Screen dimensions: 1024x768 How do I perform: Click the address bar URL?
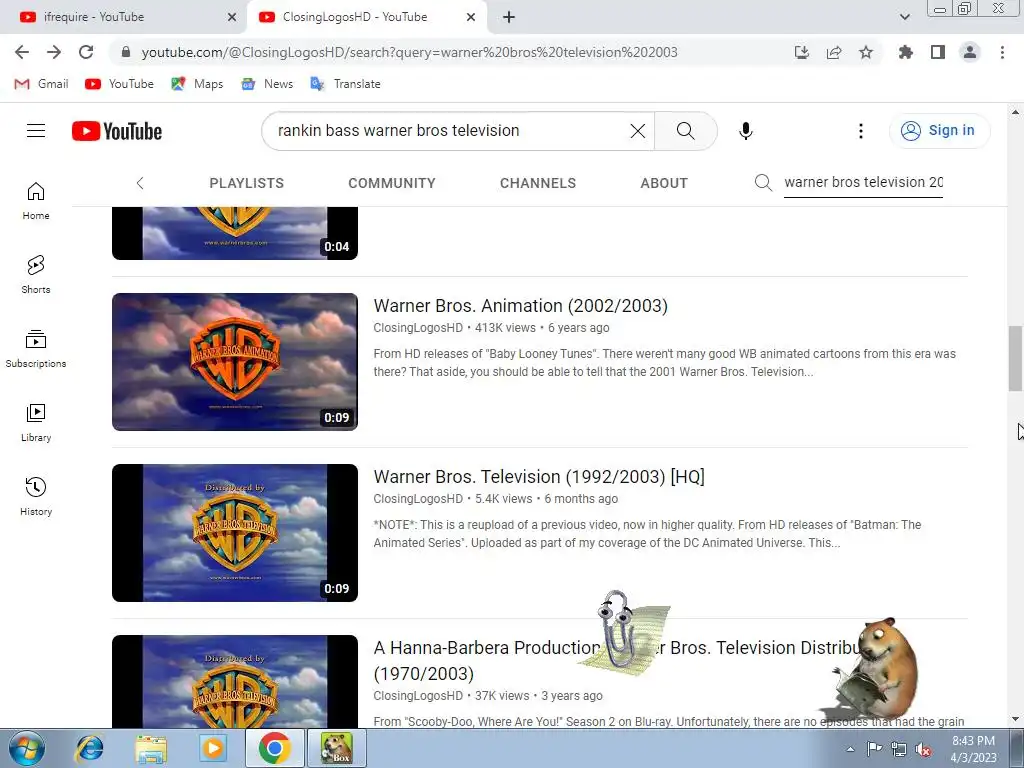tap(409, 52)
